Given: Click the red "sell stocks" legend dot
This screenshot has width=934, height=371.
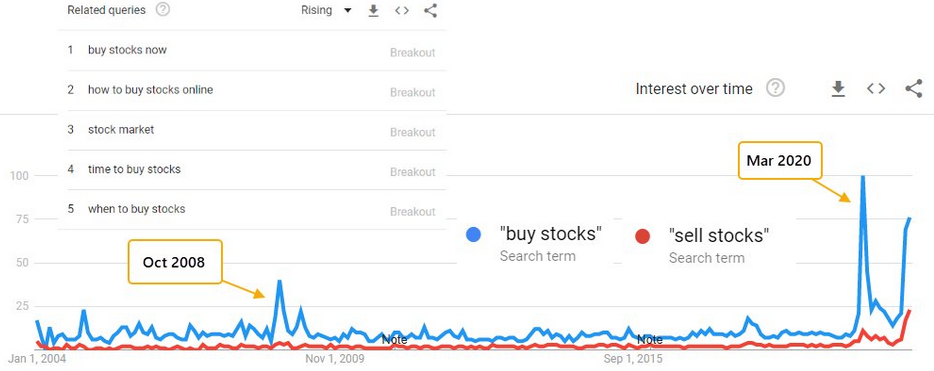Looking at the screenshot, I should 643,236.
